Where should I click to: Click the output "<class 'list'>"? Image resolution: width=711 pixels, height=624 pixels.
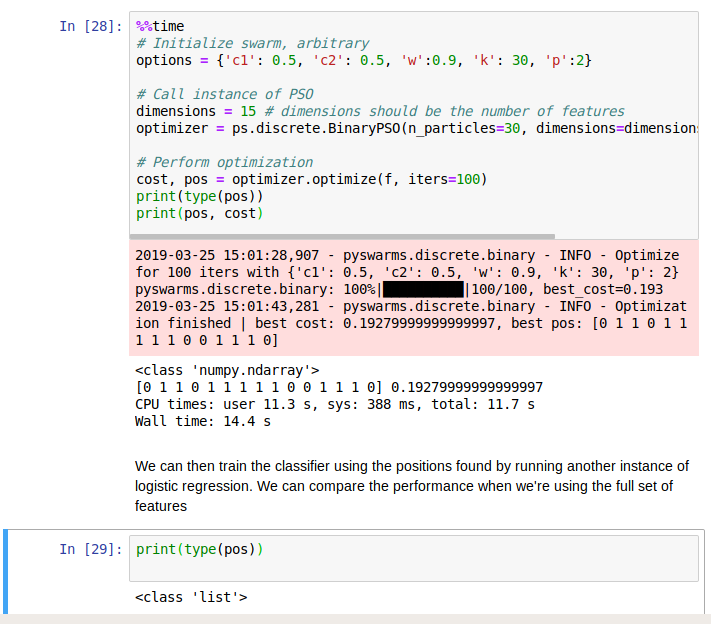191,597
